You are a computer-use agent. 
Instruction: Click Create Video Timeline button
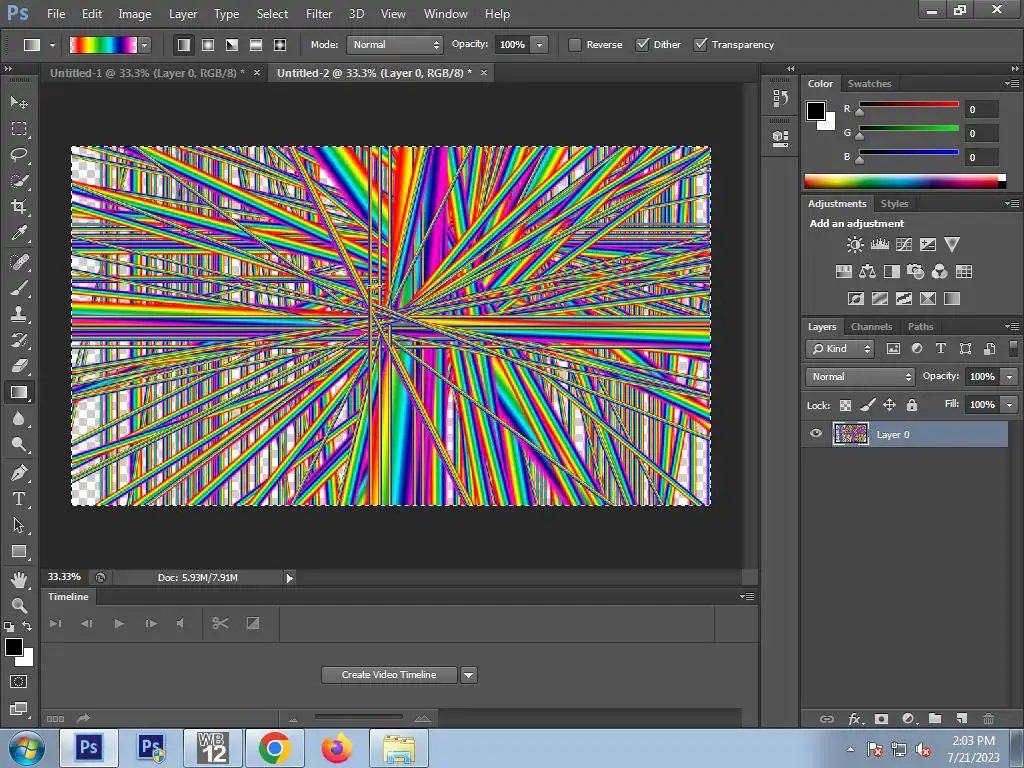pos(389,675)
